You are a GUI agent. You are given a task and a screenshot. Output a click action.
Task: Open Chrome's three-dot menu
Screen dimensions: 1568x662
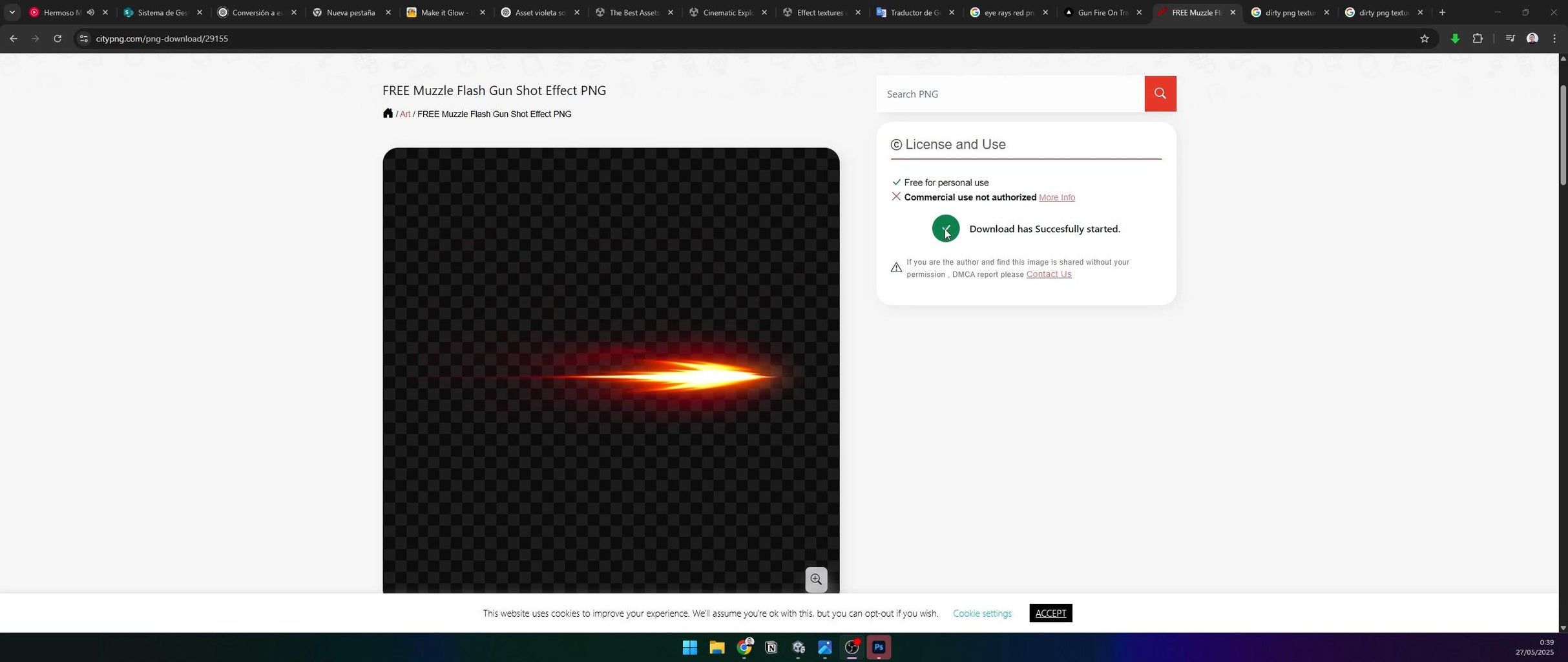1554,39
